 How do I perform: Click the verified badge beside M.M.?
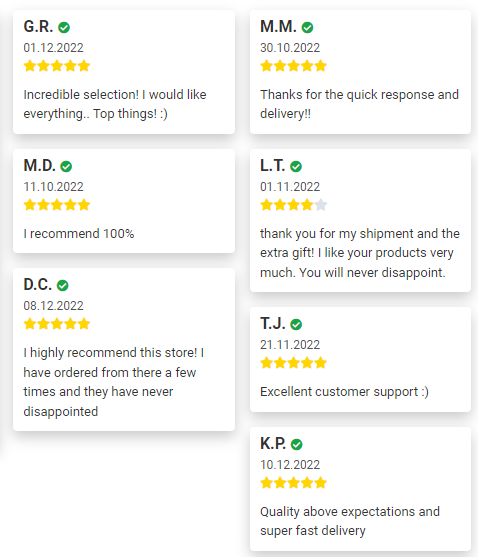(x=307, y=27)
